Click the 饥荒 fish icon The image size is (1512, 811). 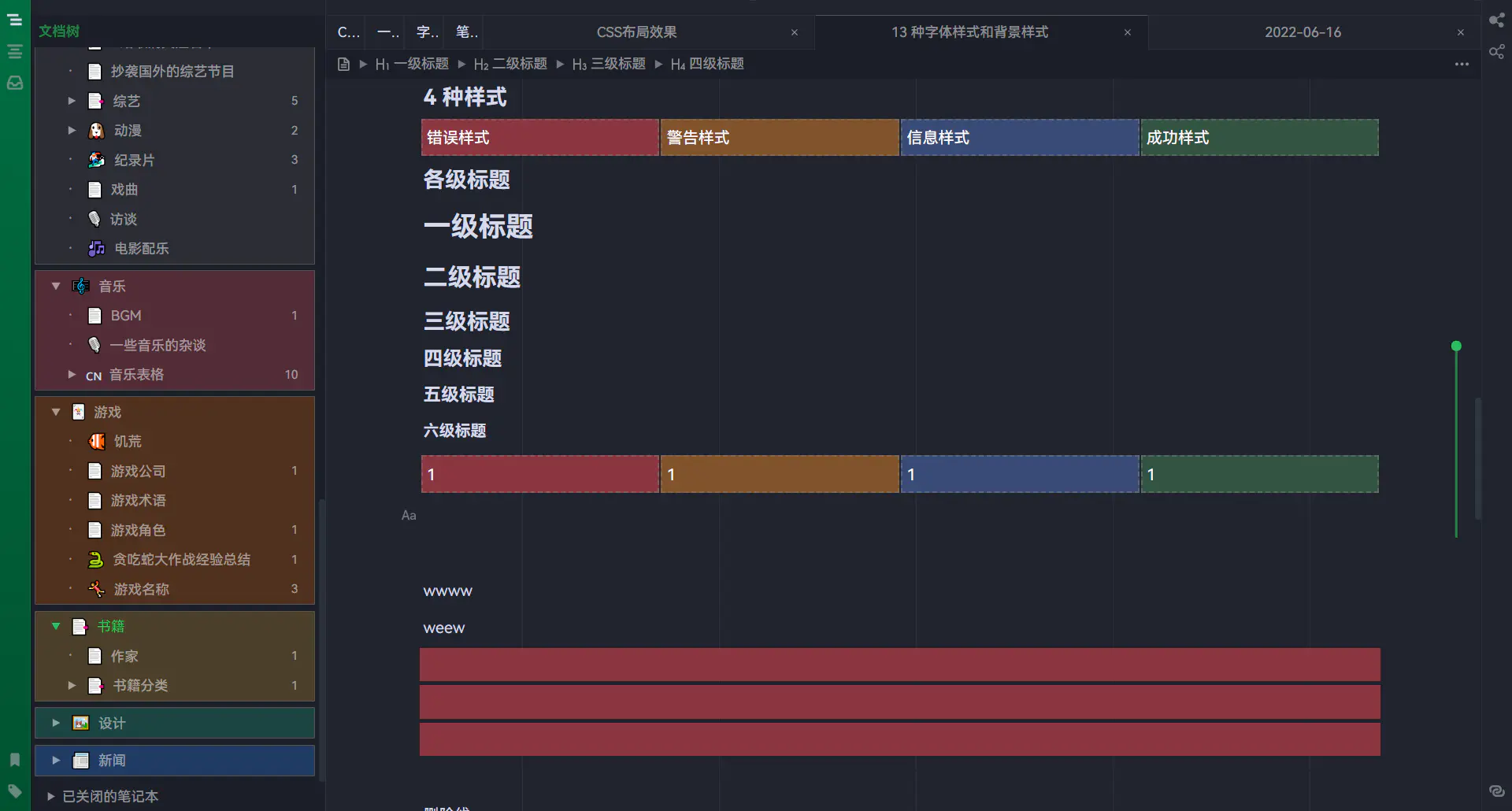point(96,441)
